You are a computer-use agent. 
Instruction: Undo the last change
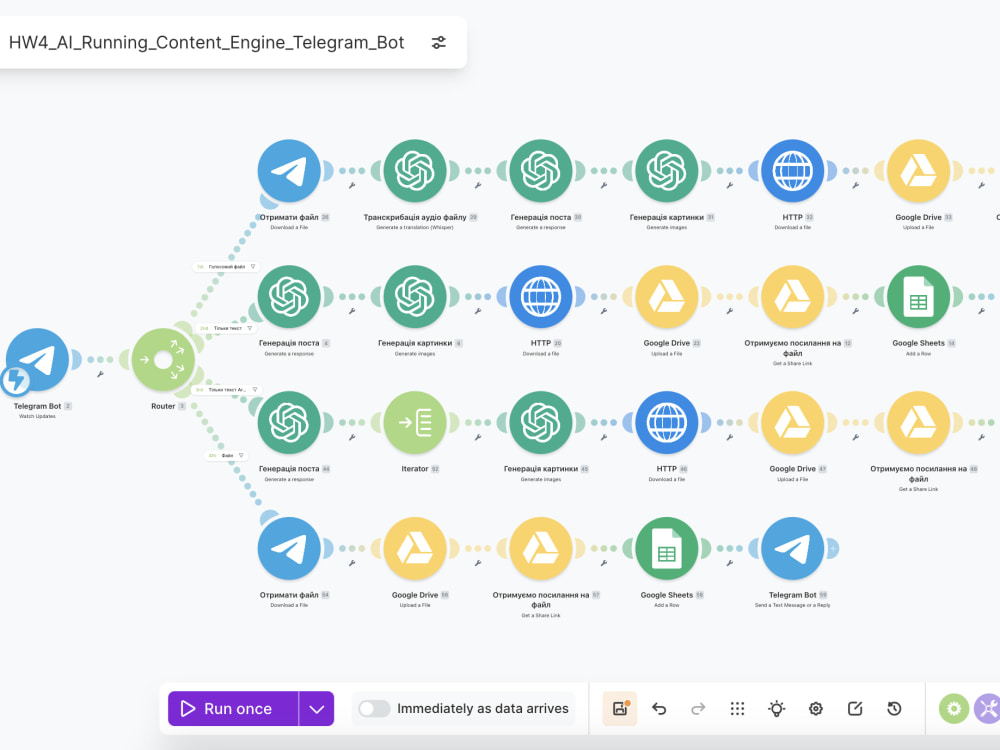(659, 709)
